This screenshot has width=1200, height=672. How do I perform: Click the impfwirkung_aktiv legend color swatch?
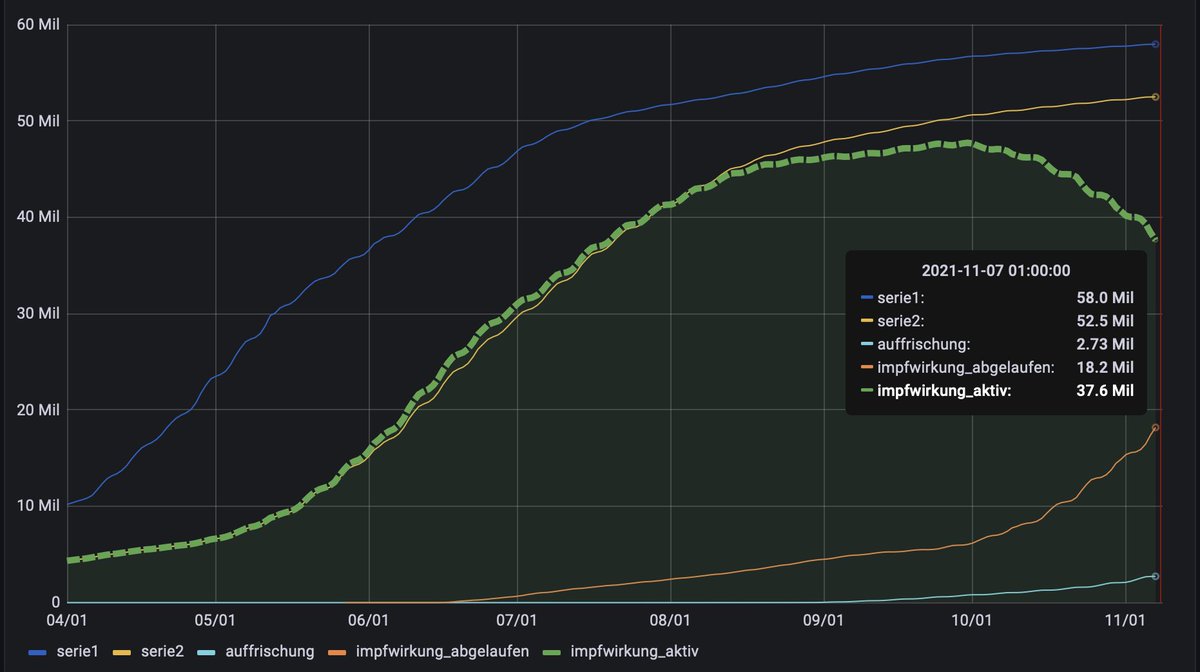coord(553,652)
